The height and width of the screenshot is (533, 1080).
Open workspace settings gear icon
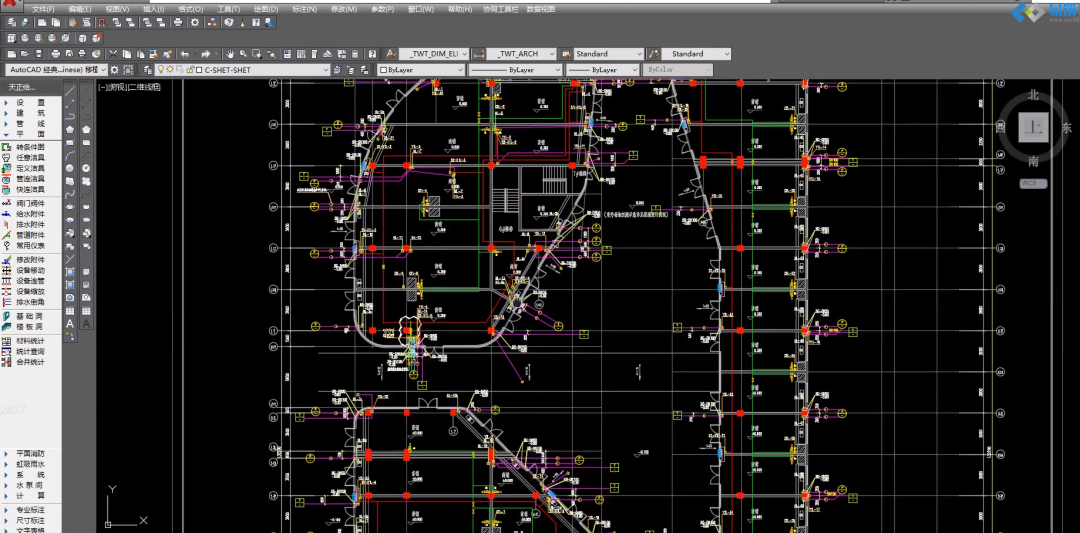114,70
